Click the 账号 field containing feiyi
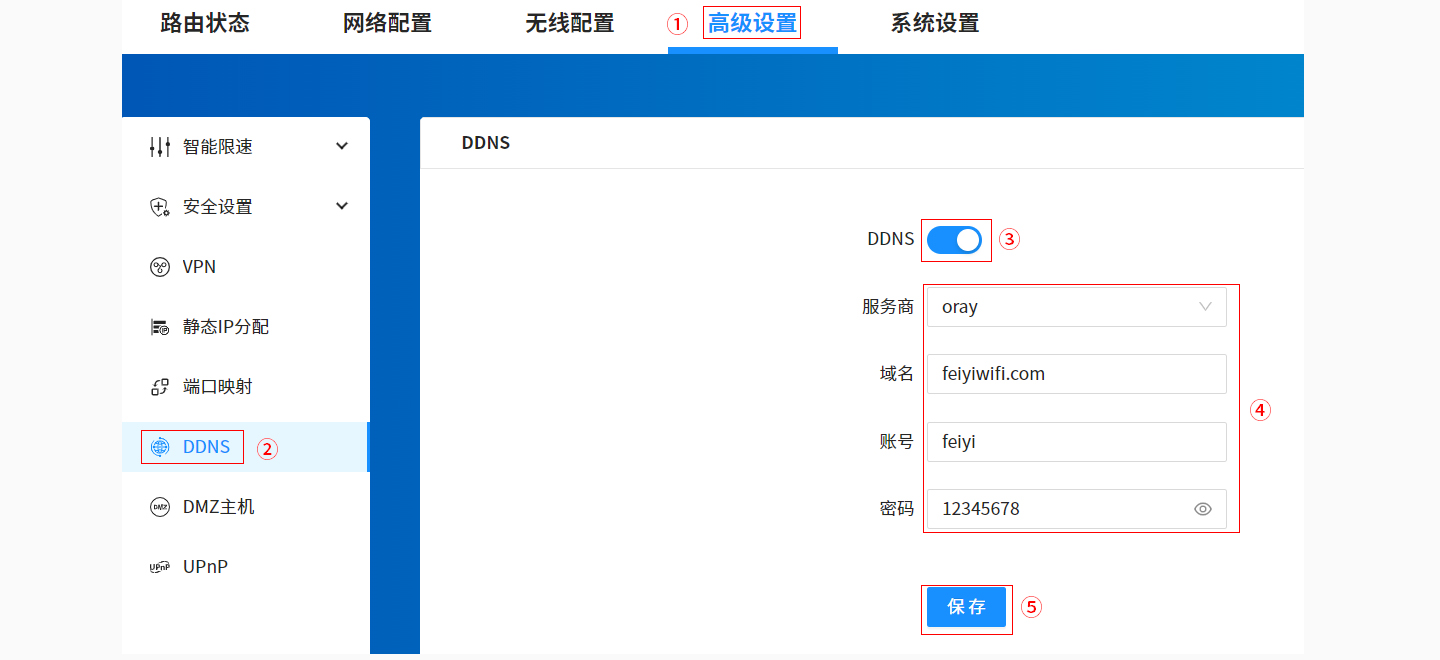Screen dimensions: 1440x660 [1076, 442]
